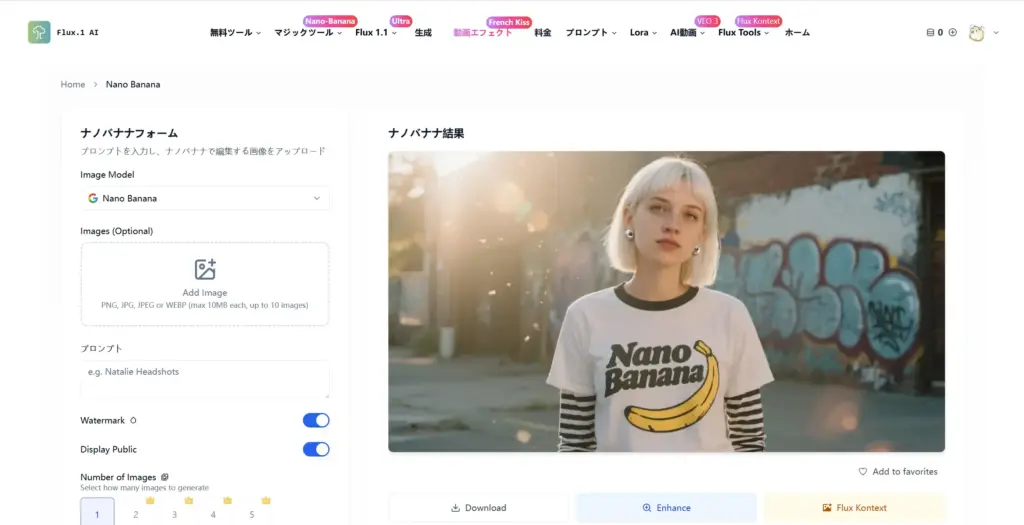The image size is (1024, 525).
Task: Open the user avatar icon
Action: point(976,33)
